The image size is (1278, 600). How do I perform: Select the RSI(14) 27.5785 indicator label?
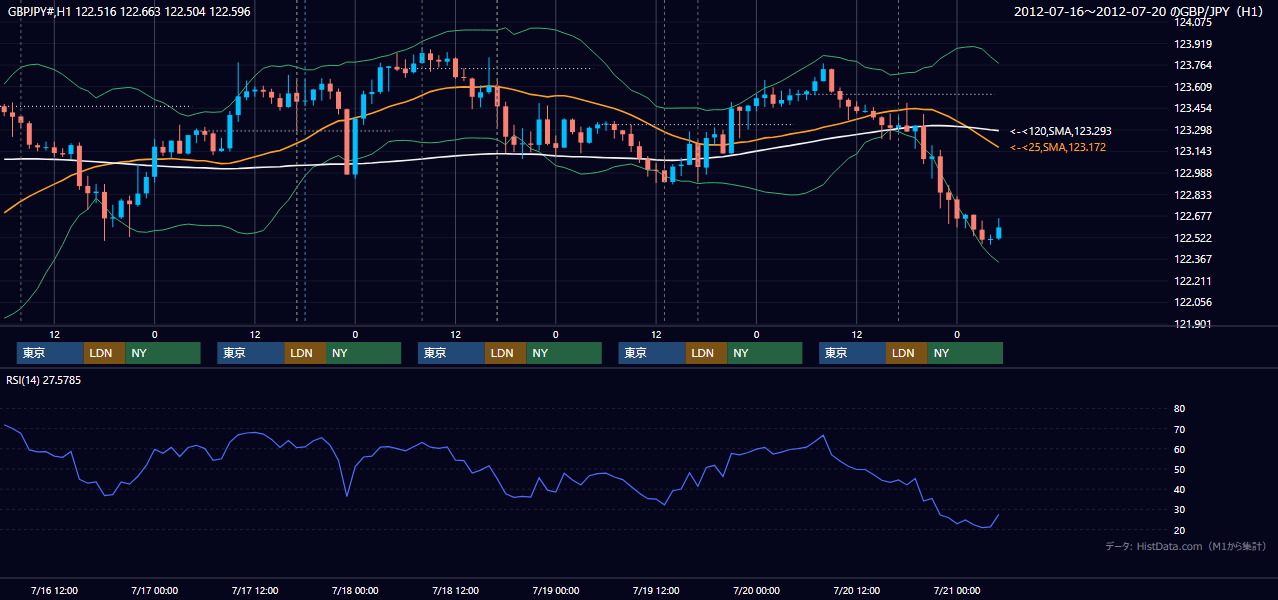44,381
